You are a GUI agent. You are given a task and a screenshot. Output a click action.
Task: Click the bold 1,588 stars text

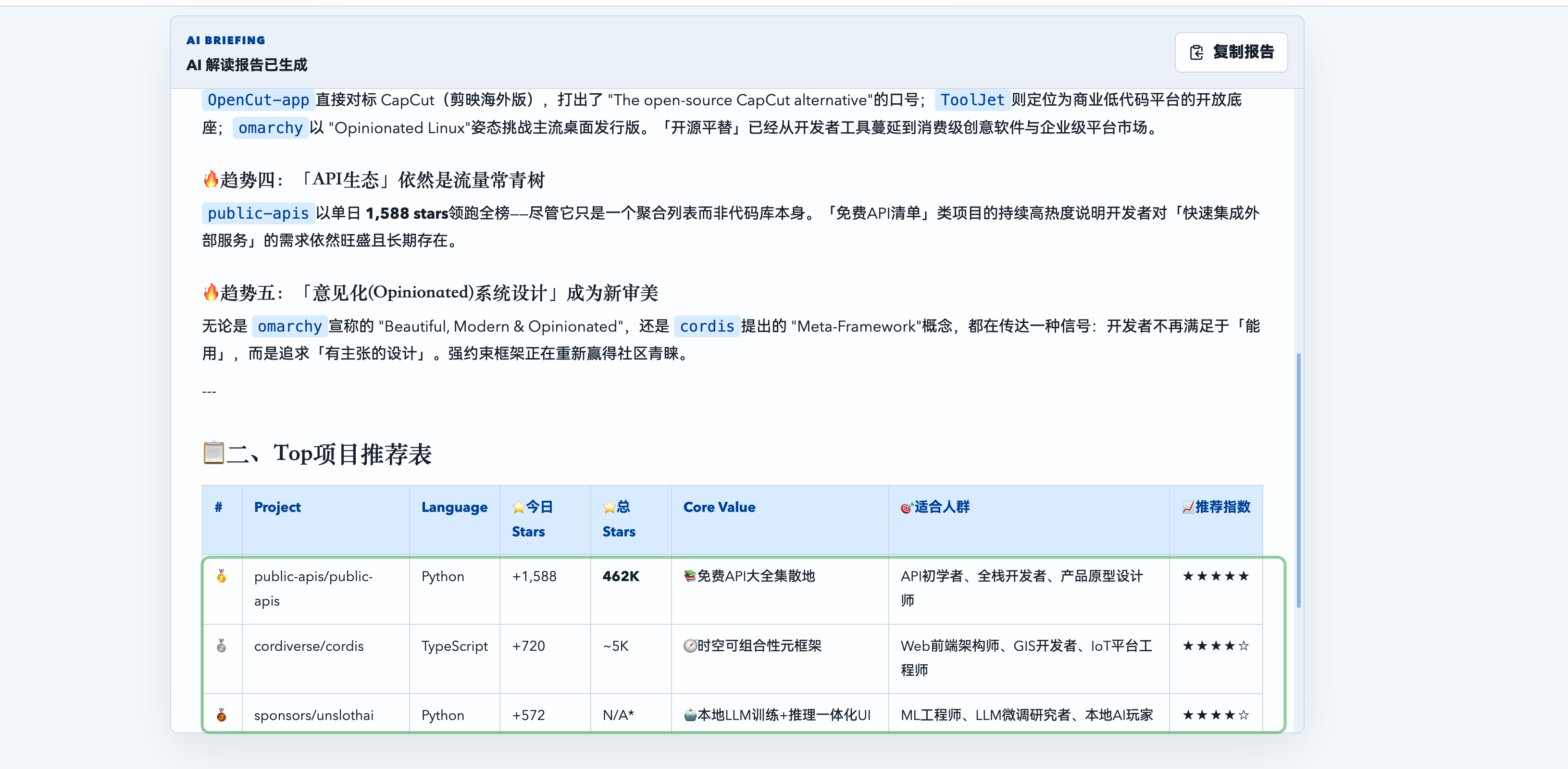[x=407, y=213]
